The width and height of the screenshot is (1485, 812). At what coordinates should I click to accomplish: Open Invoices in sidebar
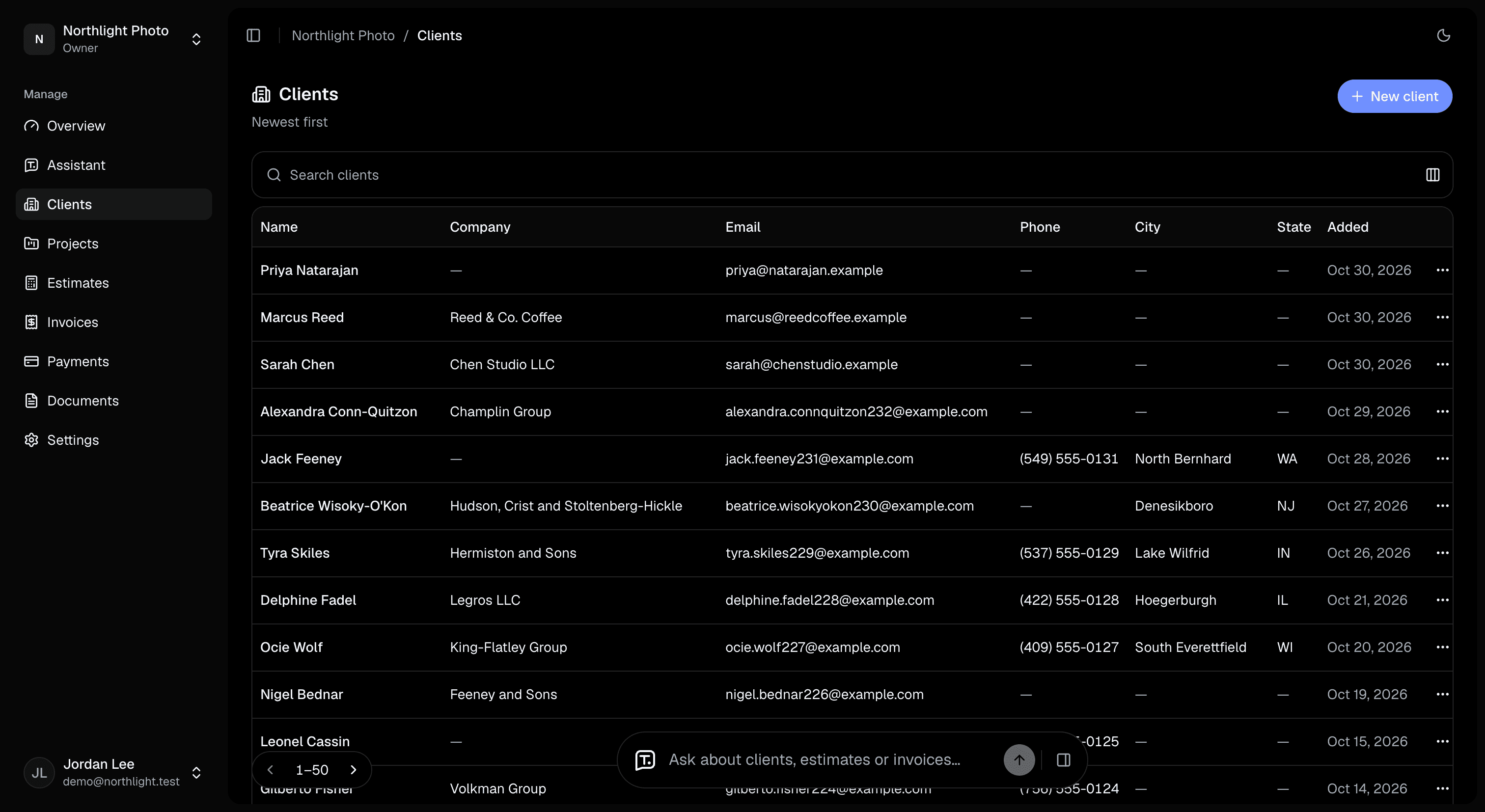(x=114, y=322)
